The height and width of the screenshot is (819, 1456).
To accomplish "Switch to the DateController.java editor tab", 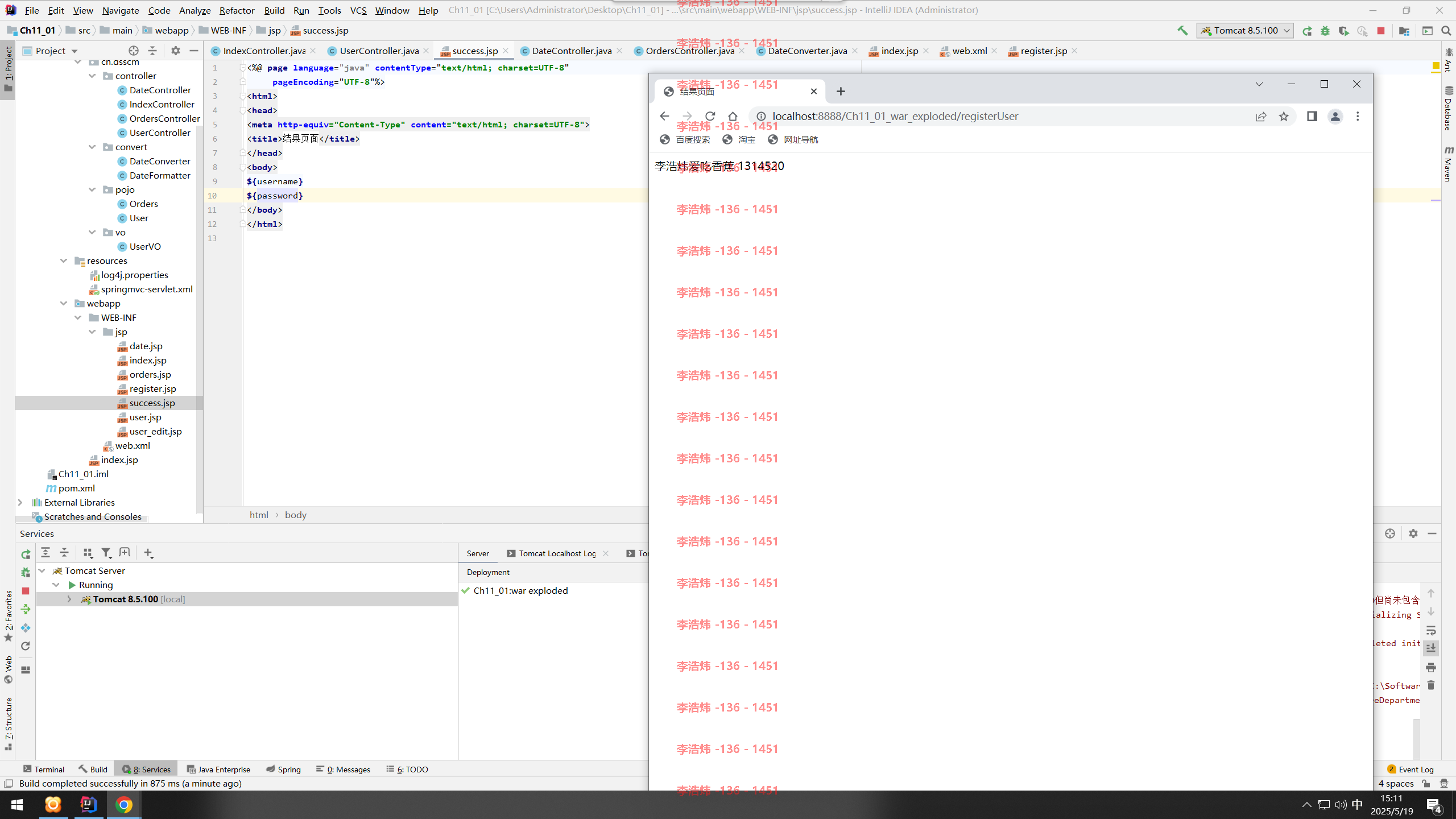I will point(572,51).
